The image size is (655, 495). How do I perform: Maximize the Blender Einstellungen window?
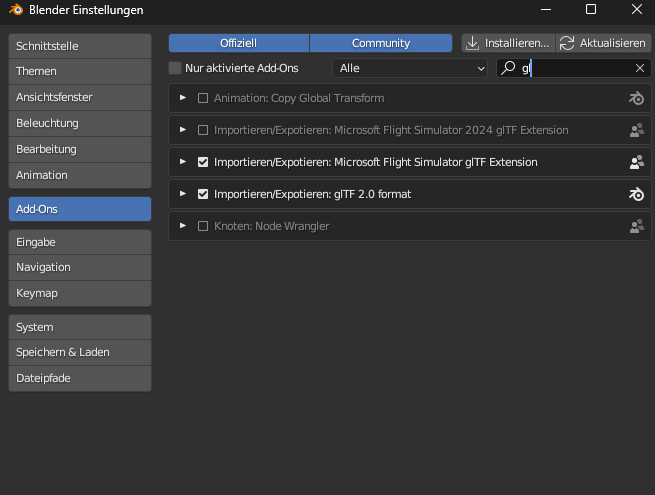tap(591, 9)
